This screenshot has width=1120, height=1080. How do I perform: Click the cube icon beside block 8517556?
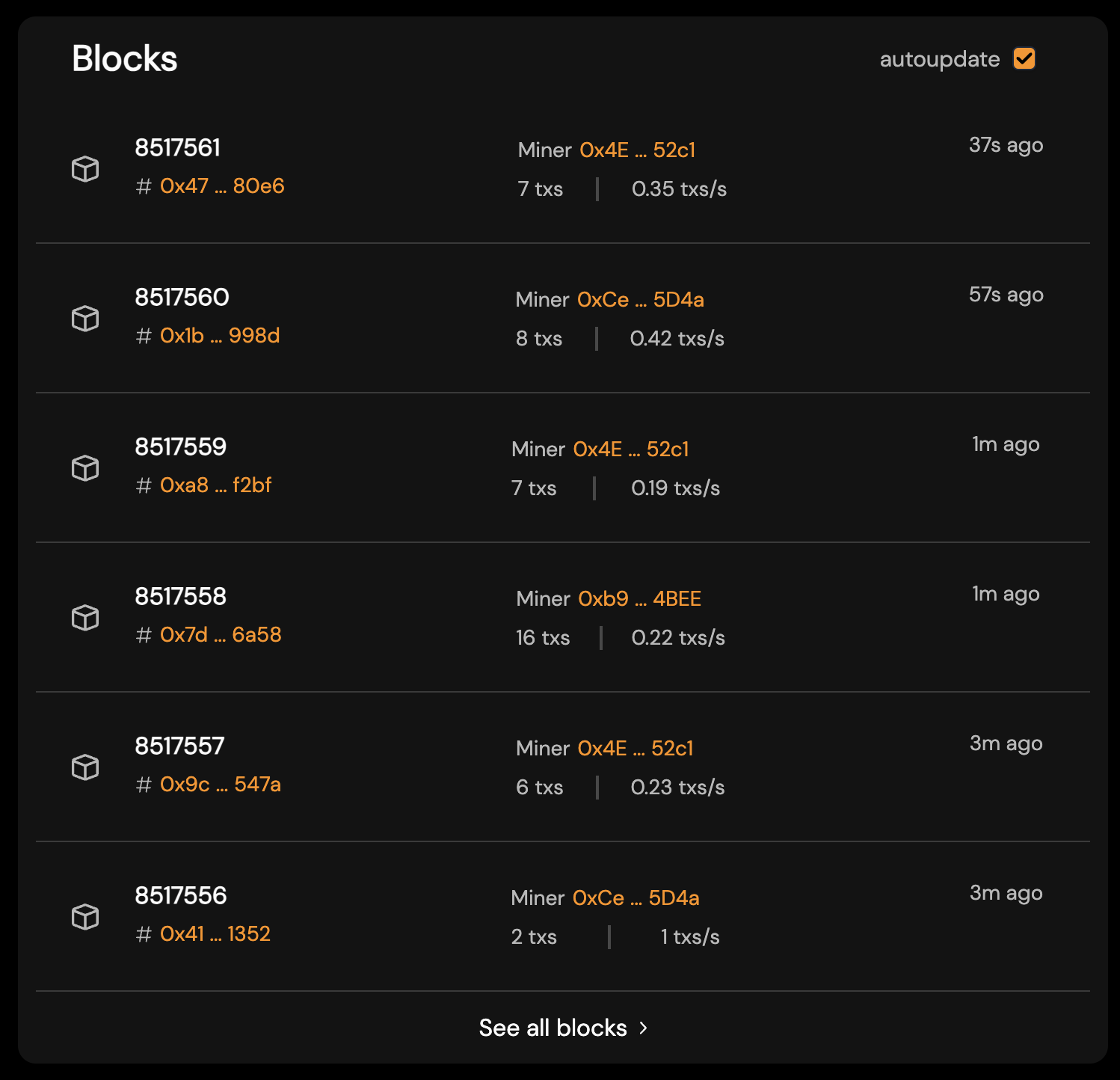pyautogui.click(x=84, y=917)
